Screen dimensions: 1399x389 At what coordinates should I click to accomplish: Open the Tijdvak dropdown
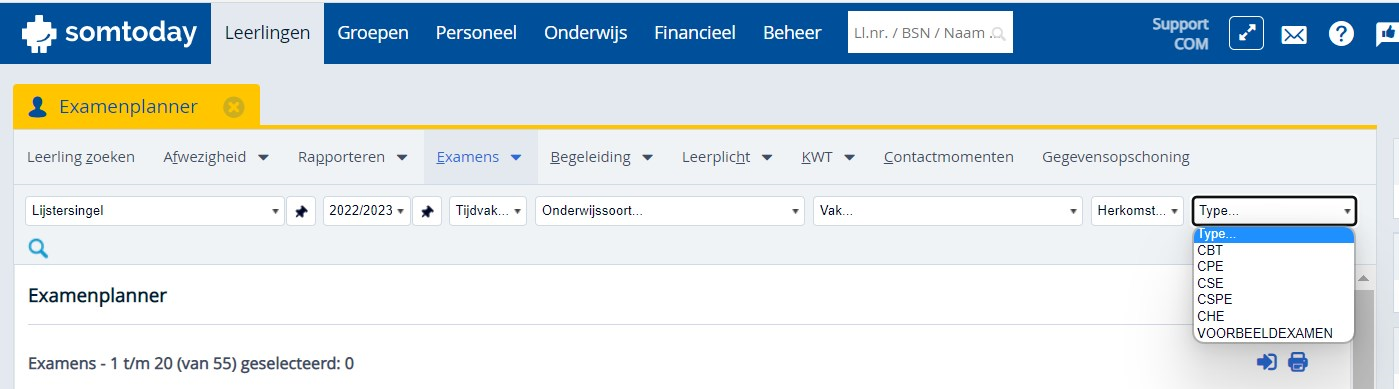coord(488,211)
